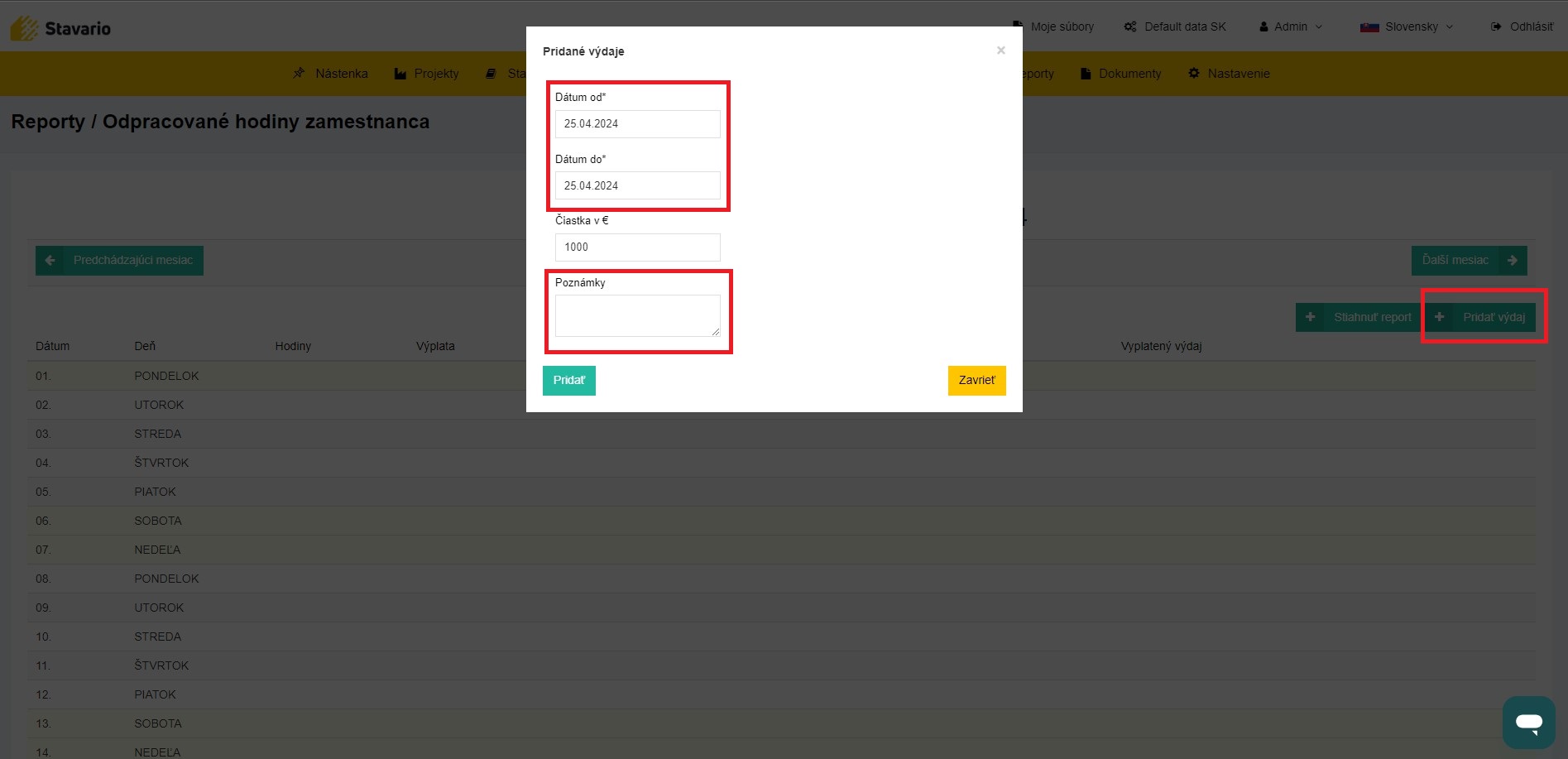
Task: Select row 06. SOBOTA
Action: click(x=781, y=521)
